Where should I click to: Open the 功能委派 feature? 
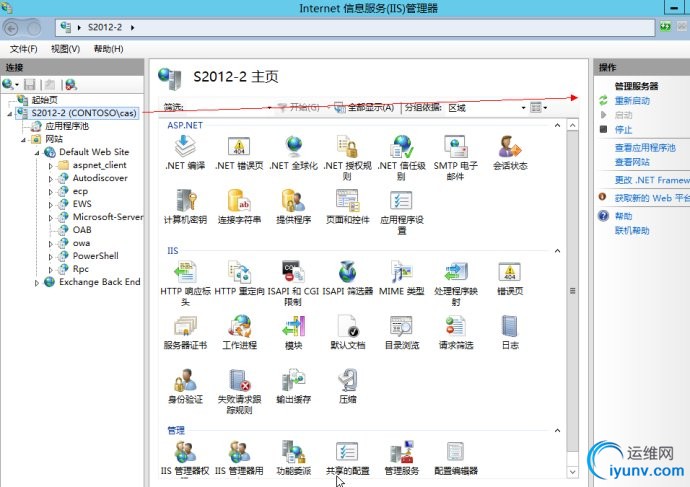(x=294, y=458)
